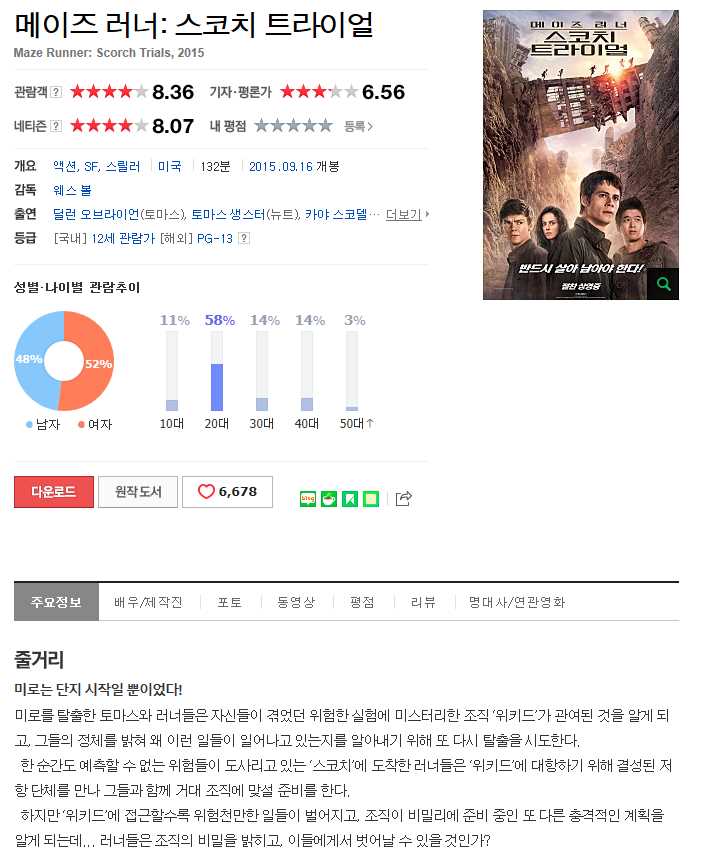Click the Scorch Trials movie poster
This screenshot has height=863, width=702.
(581, 155)
